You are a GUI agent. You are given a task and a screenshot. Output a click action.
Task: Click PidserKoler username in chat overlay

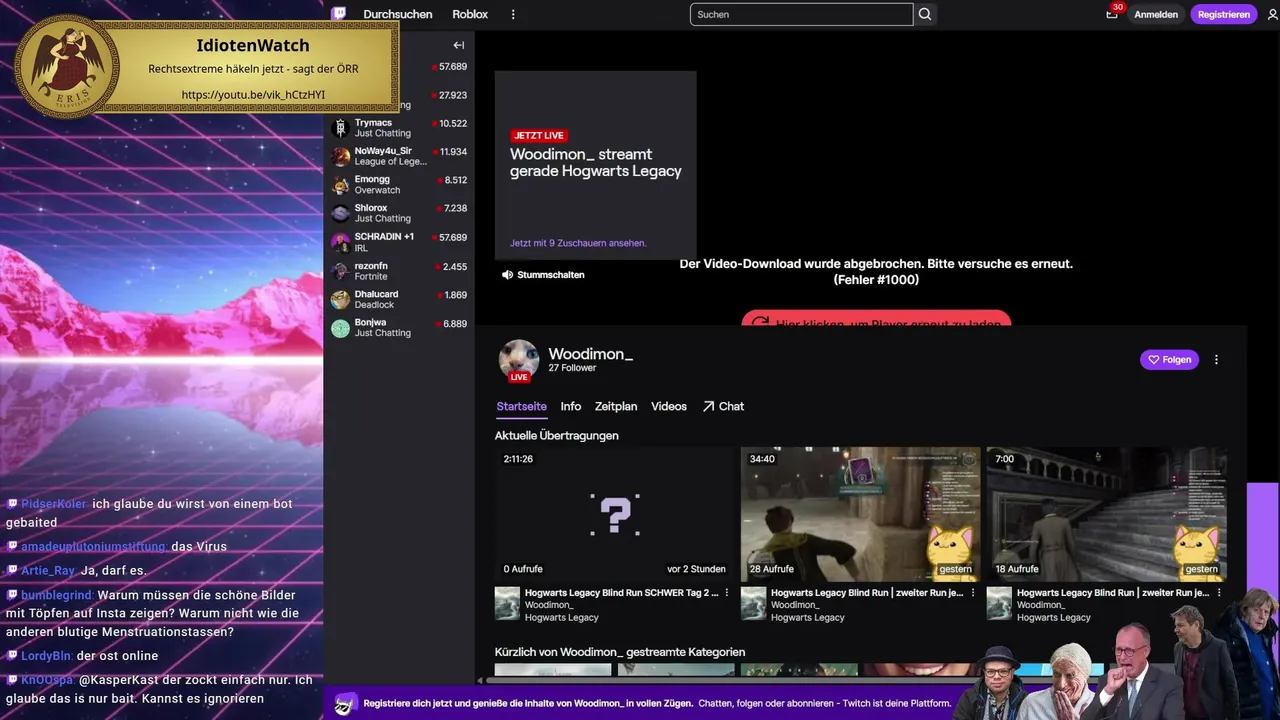(54, 504)
